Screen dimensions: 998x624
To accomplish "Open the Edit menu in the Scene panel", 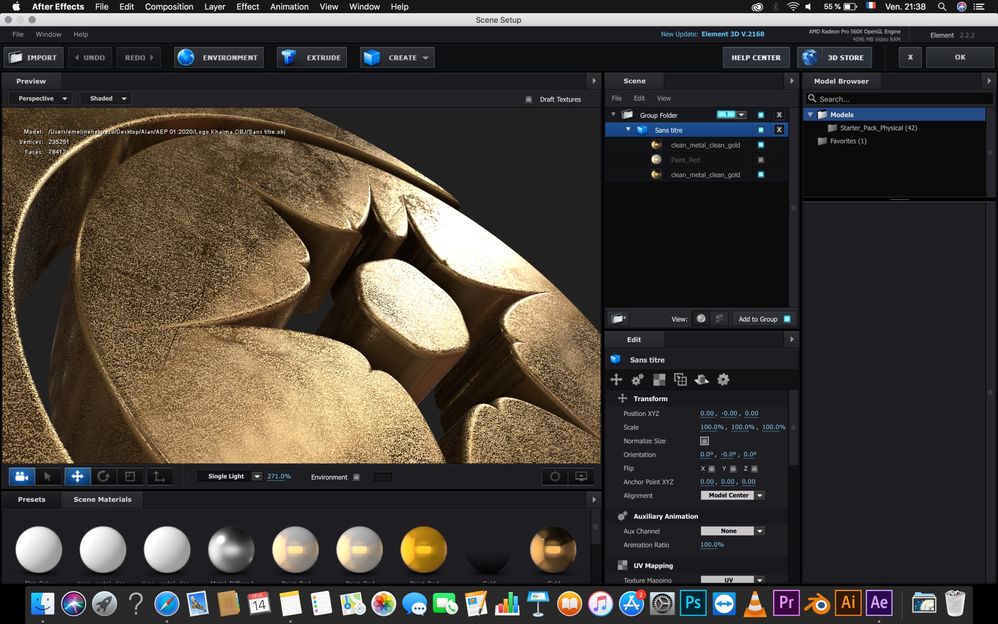I will [x=639, y=99].
